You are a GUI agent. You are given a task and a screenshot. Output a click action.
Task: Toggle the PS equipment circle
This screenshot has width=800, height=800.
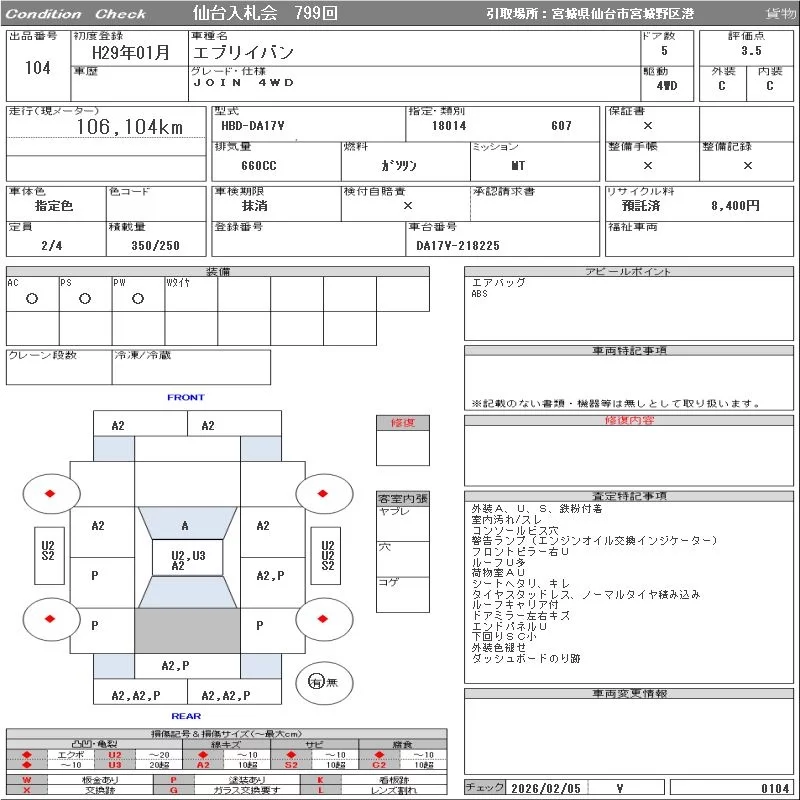pos(84,298)
